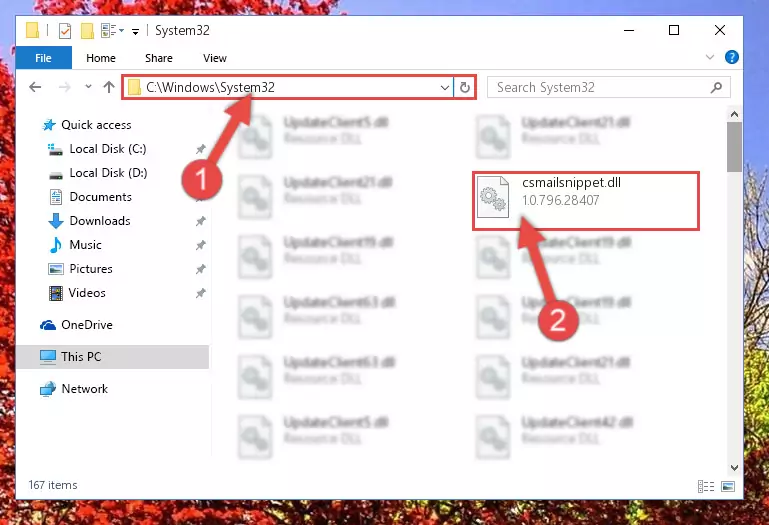Switch to Large icons view in the status bar
Viewport: 769px width, 525px height.
[x=728, y=486]
